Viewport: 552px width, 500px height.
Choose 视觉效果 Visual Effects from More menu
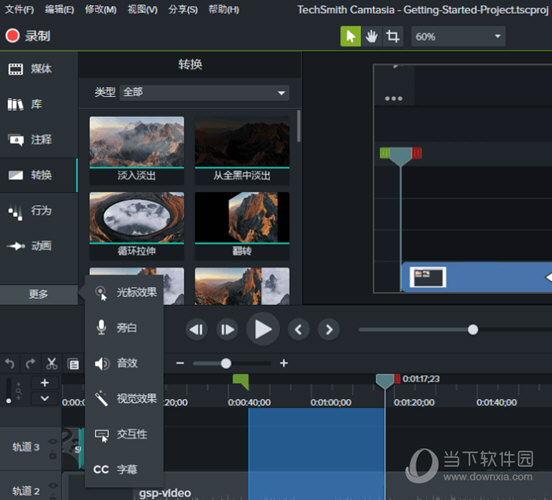(124, 399)
